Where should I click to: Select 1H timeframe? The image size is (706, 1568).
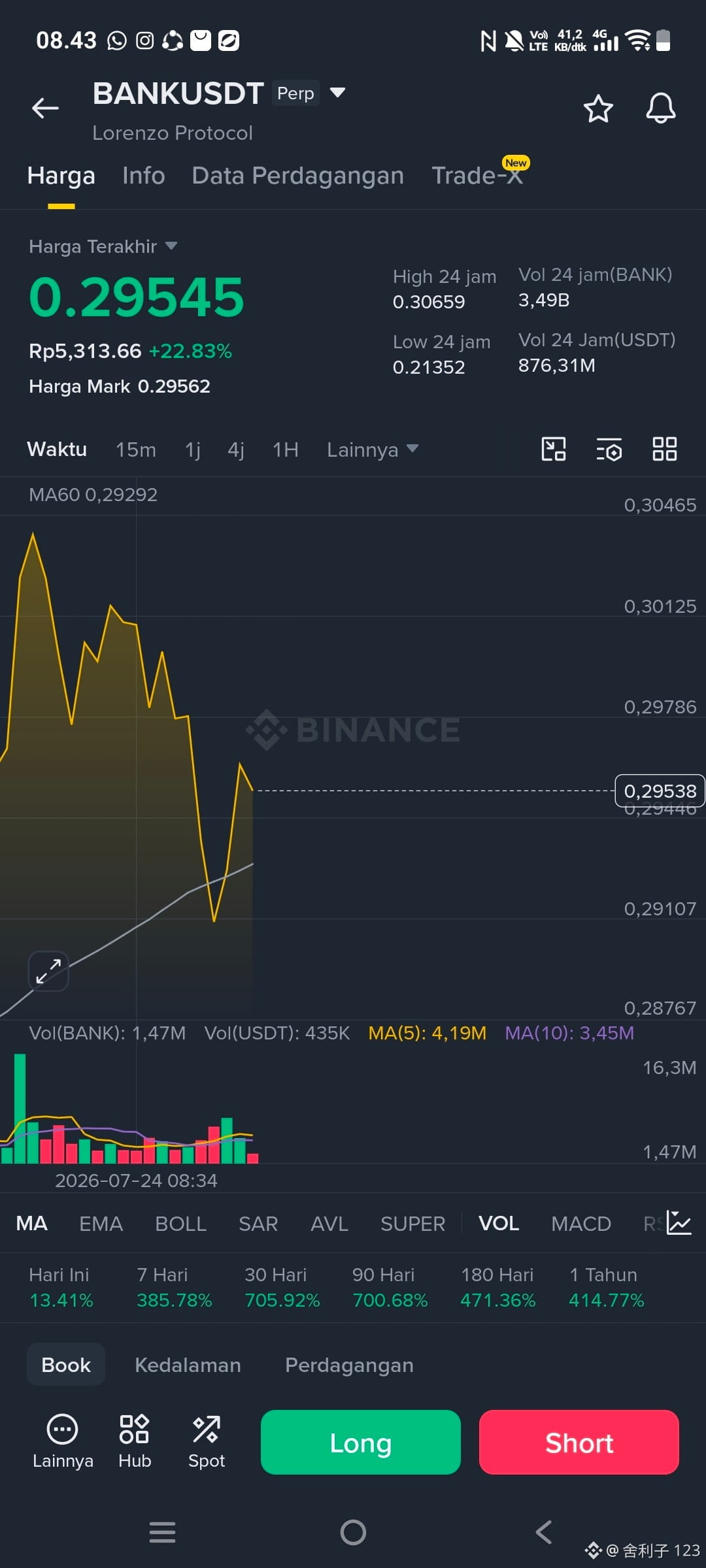tap(286, 449)
